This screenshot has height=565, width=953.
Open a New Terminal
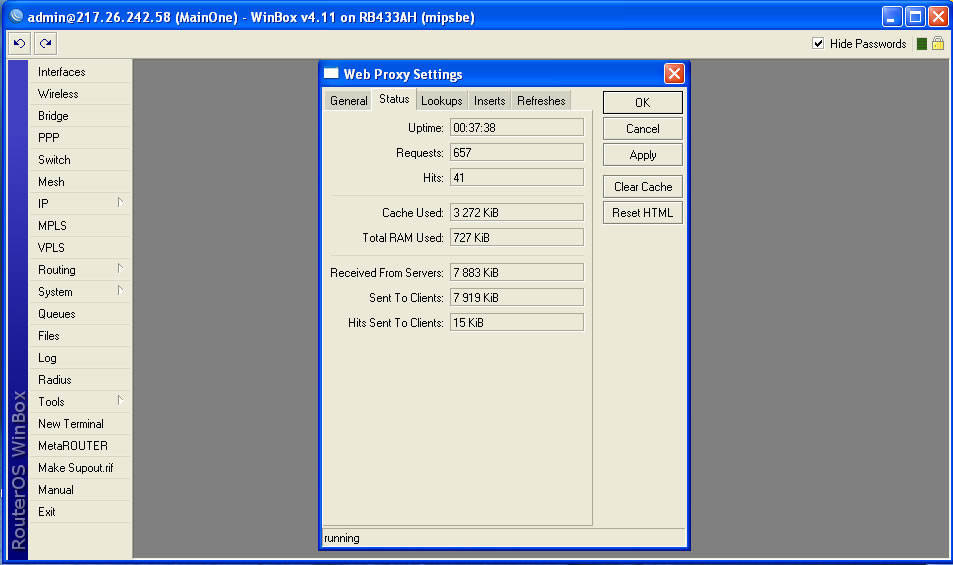click(x=80, y=423)
